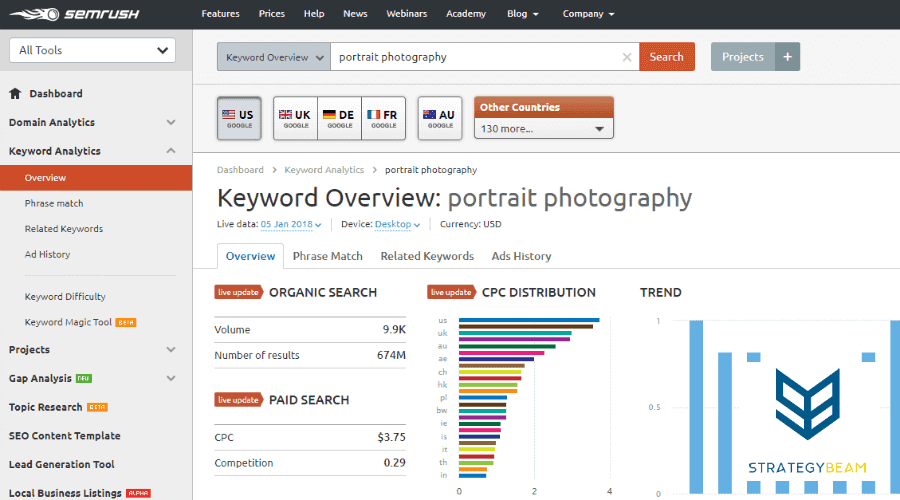Image resolution: width=900 pixels, height=500 pixels.
Task: Click the Projects button
Action: pyautogui.click(x=743, y=57)
